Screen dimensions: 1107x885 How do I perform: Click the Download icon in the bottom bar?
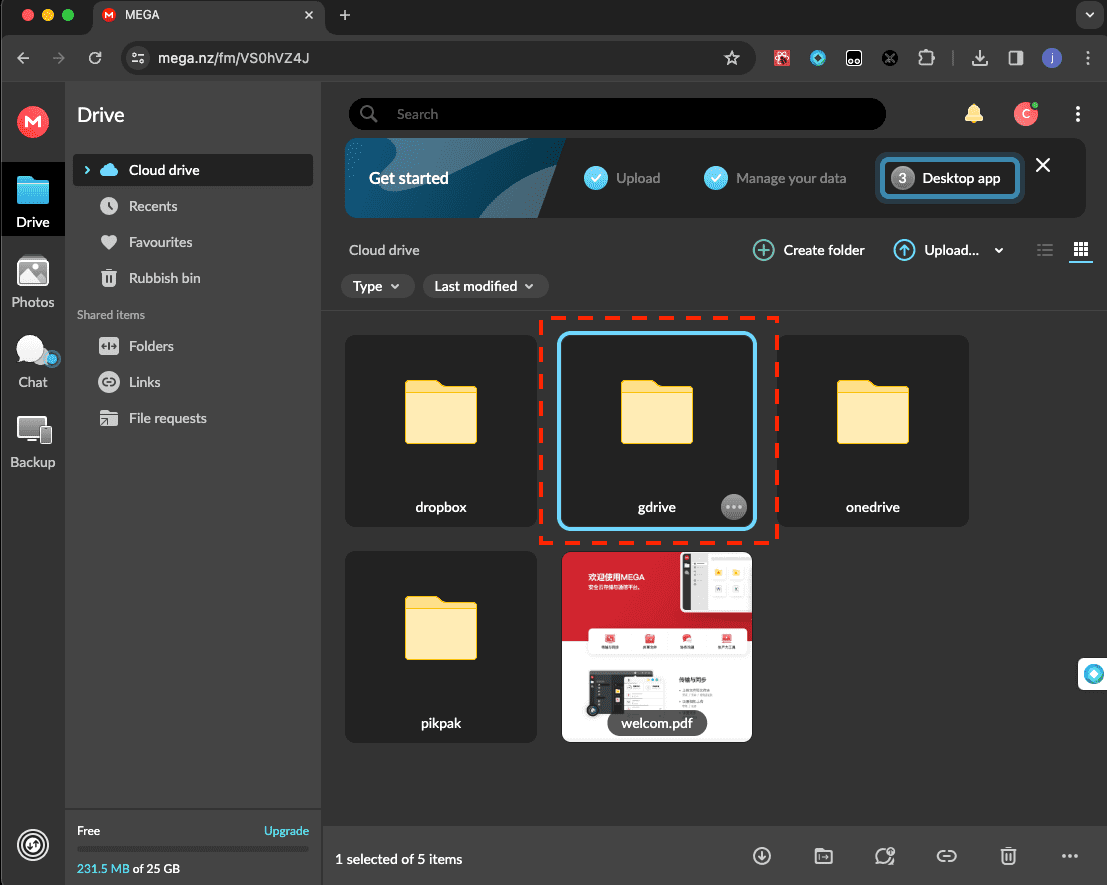click(x=762, y=856)
